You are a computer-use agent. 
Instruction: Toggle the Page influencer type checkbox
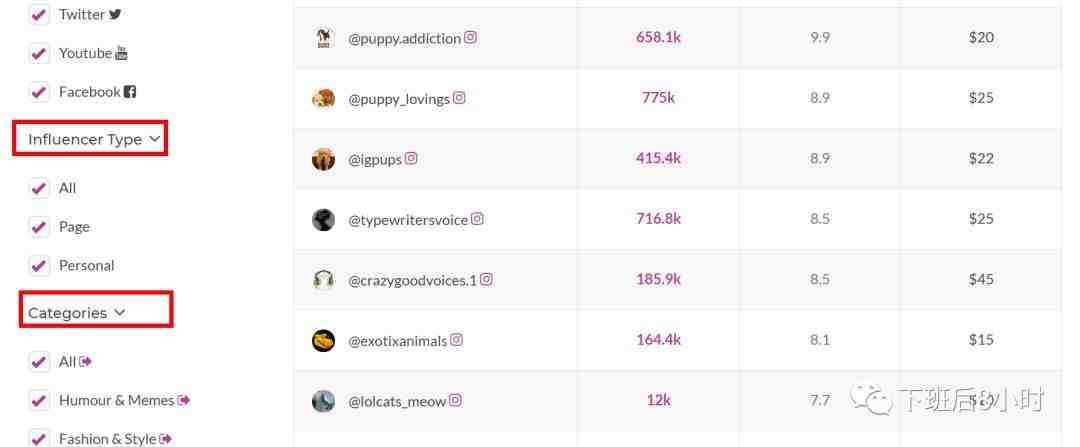[x=39, y=227]
